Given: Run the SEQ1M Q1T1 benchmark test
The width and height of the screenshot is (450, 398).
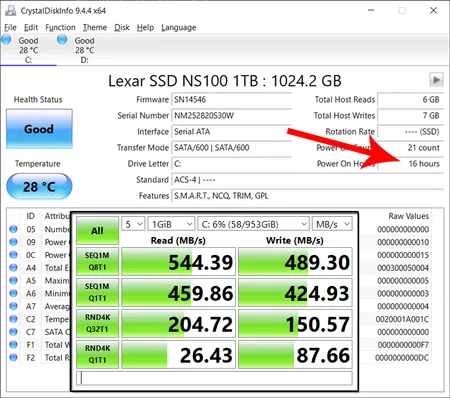Looking at the screenshot, I should point(97,292).
